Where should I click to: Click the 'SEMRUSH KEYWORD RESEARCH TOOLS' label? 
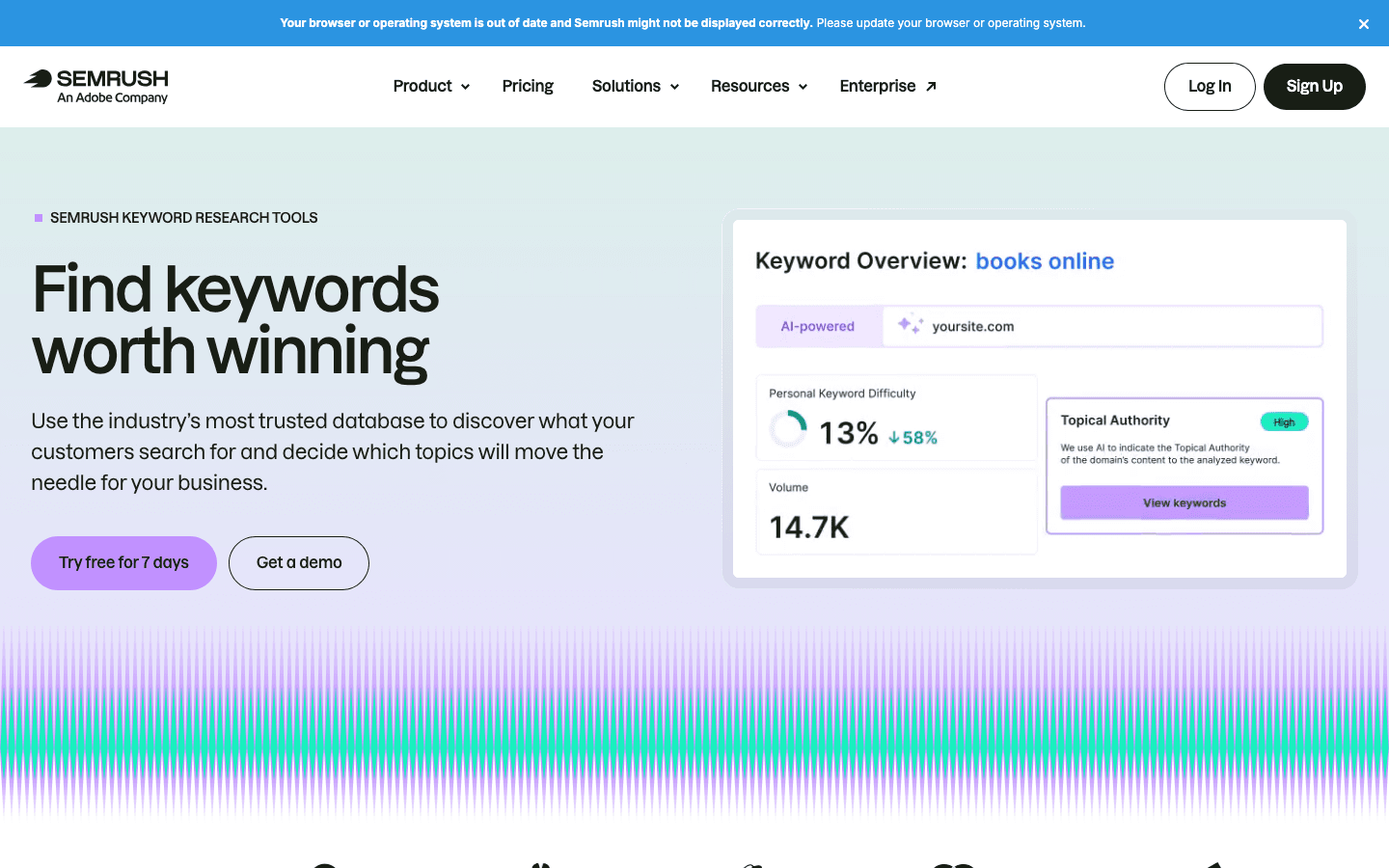point(183,218)
